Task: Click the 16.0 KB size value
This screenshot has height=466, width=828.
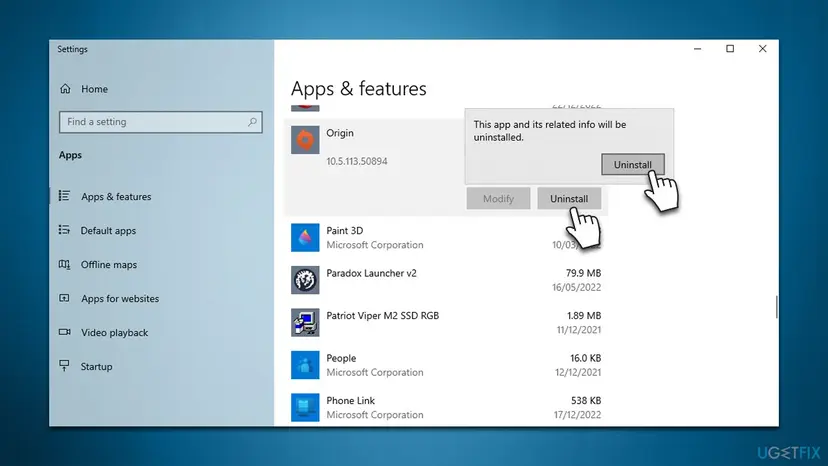Action: (585, 358)
